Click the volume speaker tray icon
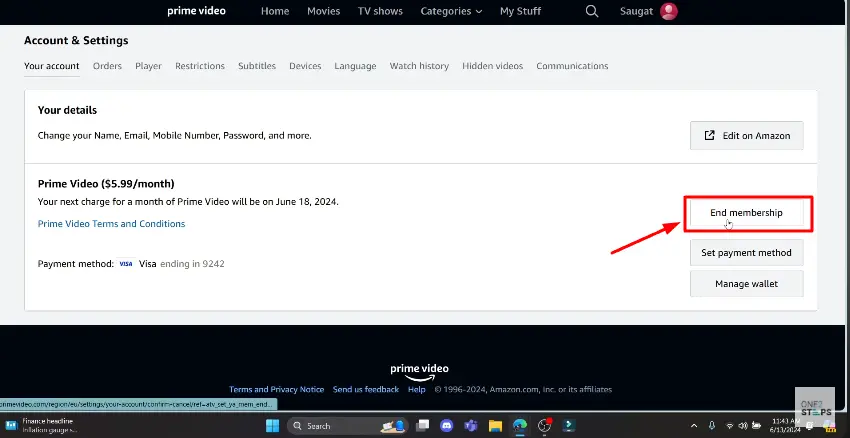850x438 pixels. click(x=743, y=426)
